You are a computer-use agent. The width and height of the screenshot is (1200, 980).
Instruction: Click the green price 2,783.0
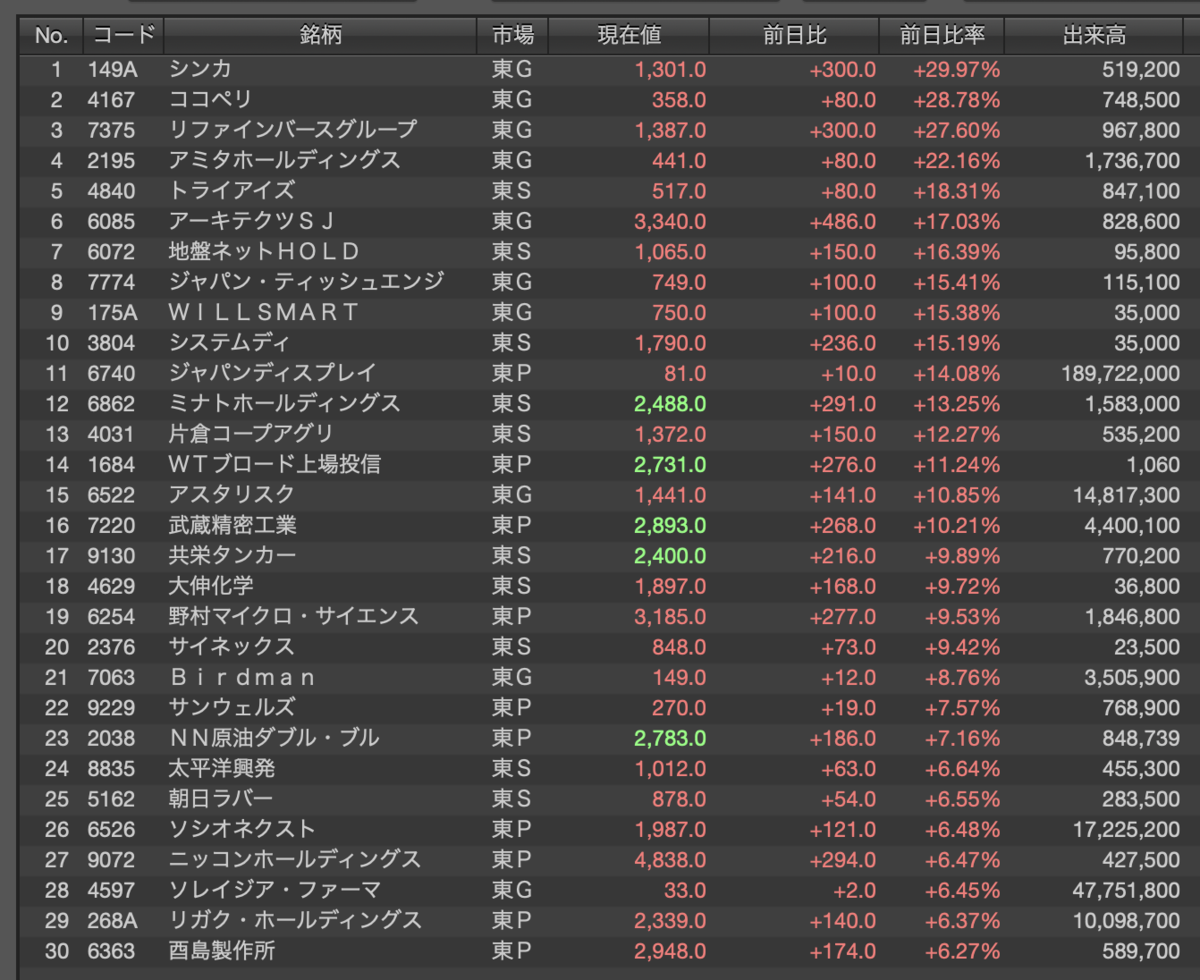pos(670,738)
